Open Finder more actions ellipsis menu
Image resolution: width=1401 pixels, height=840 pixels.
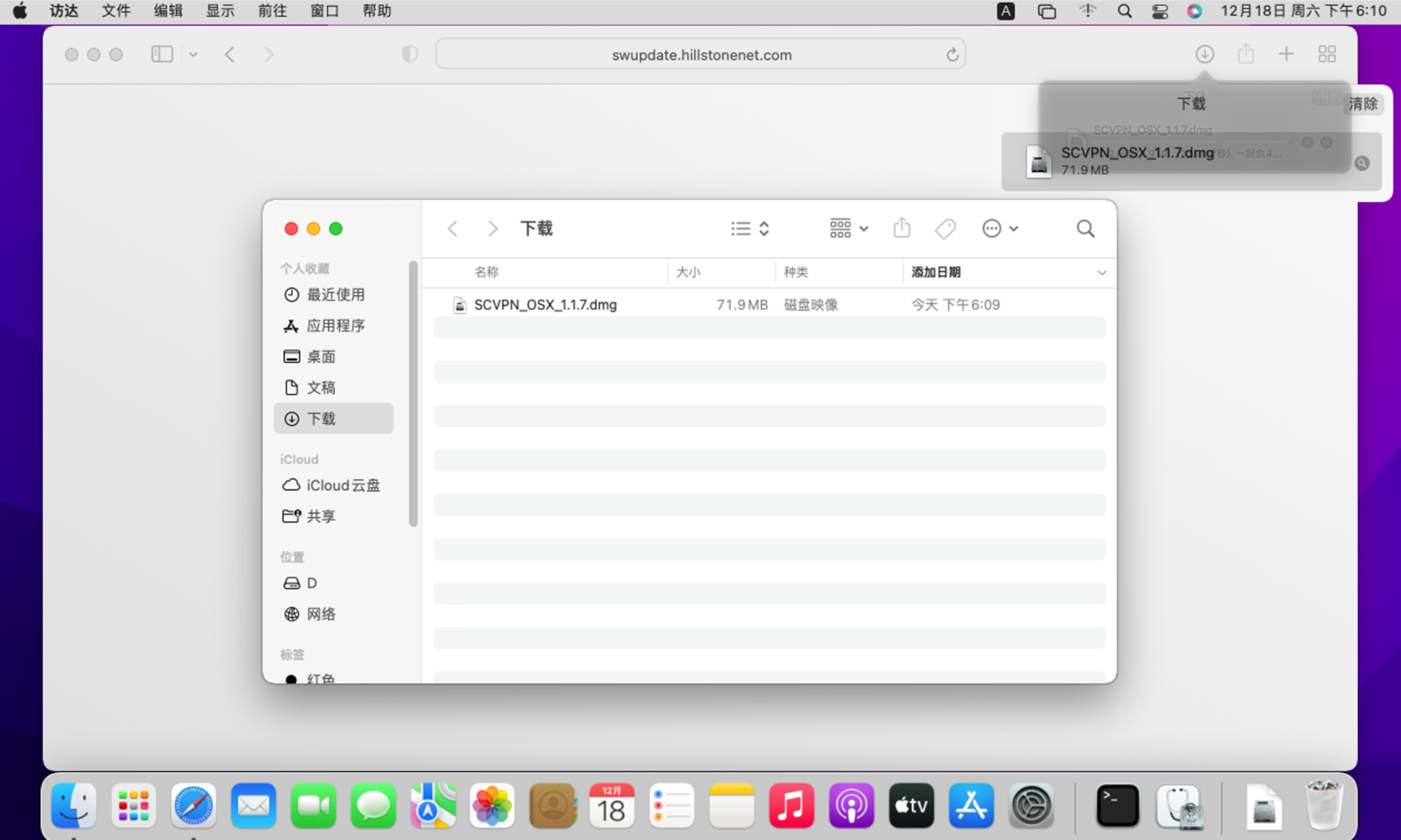coord(1000,228)
